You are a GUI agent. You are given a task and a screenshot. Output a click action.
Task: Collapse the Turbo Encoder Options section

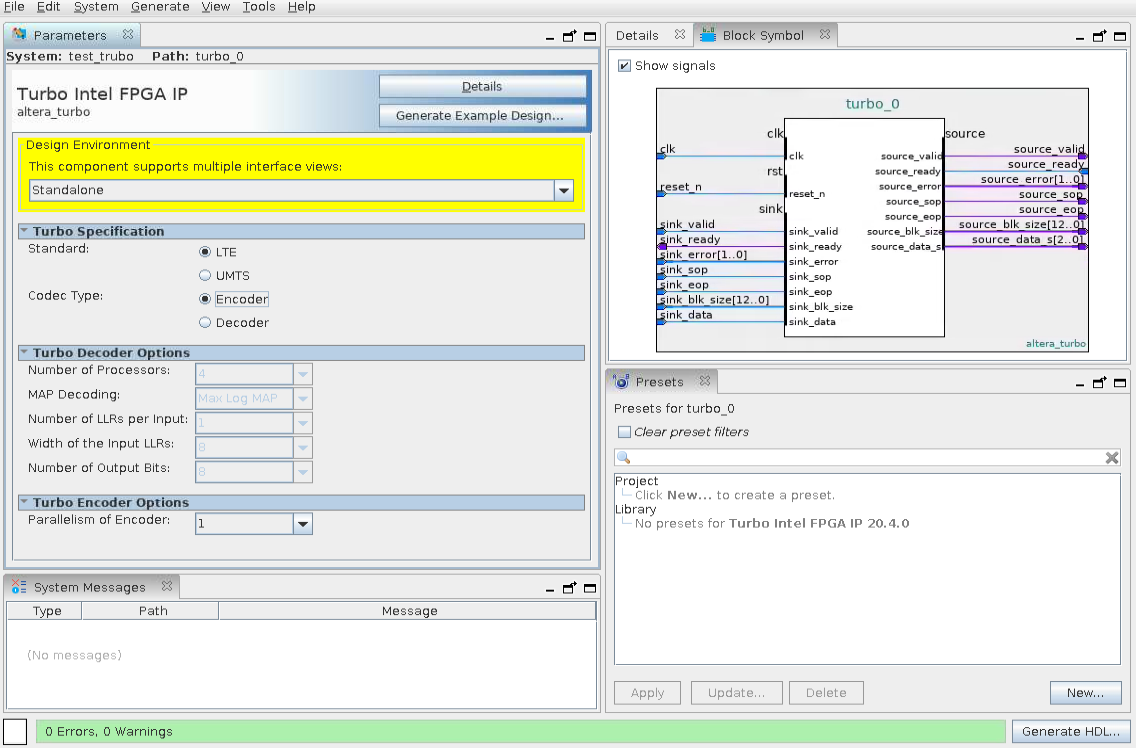click(x=24, y=502)
